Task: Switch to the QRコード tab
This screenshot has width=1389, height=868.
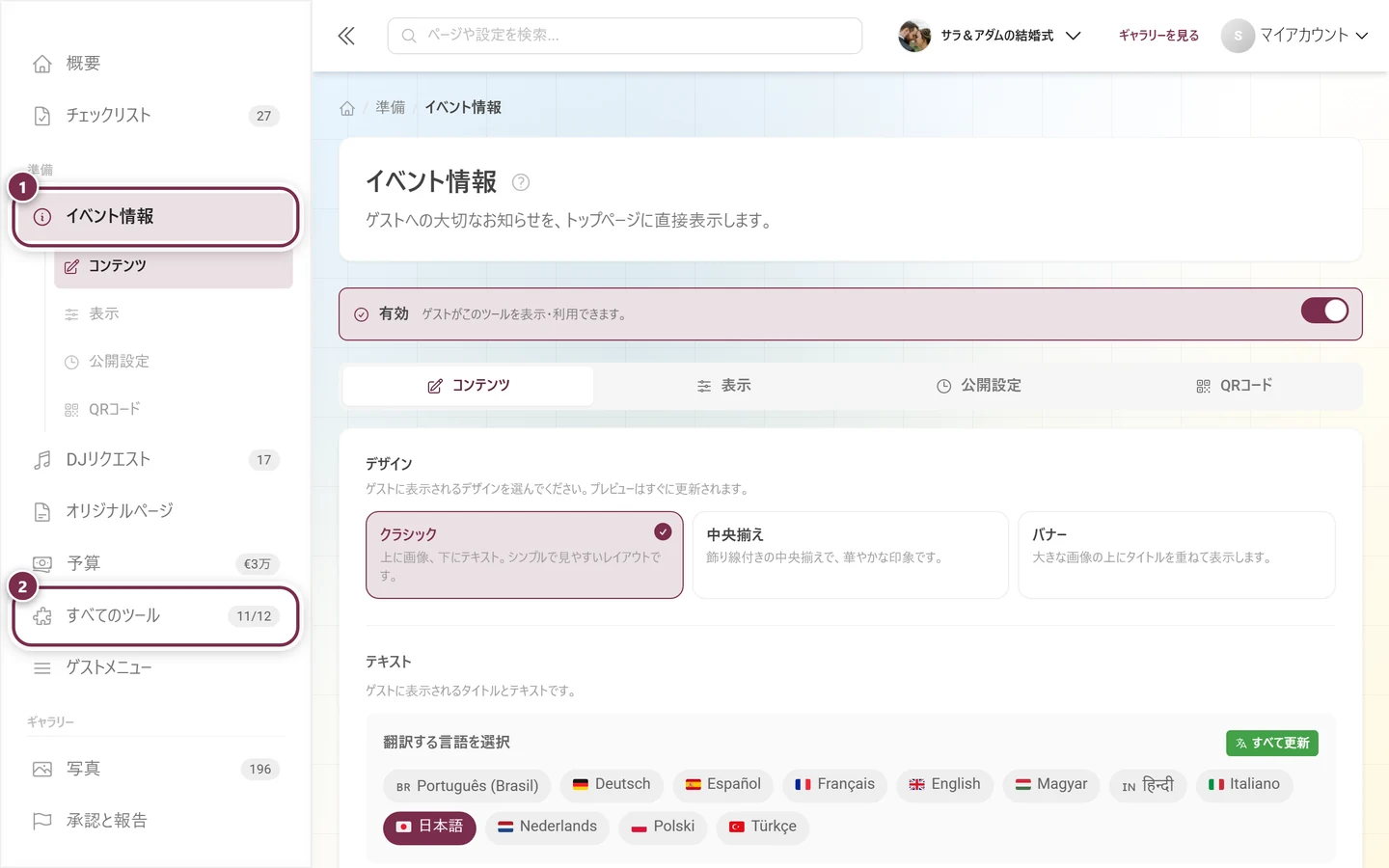Action: tap(1234, 386)
